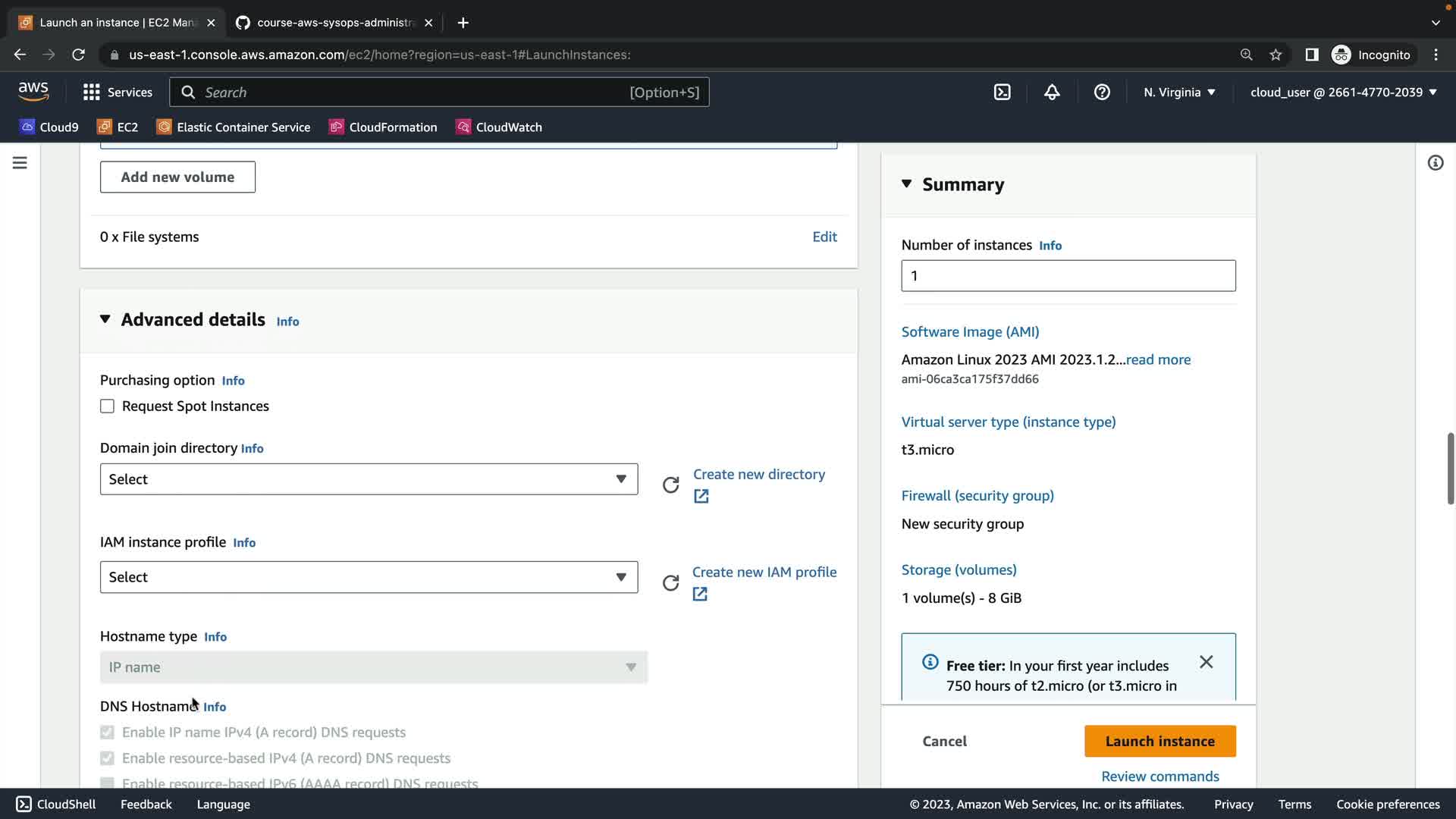Click the Add new volume button

[x=177, y=177]
